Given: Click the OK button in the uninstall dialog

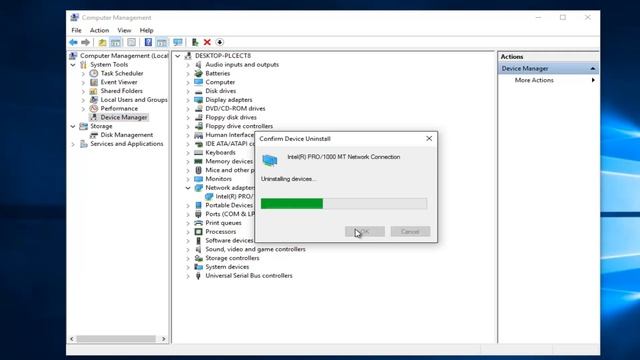Looking at the screenshot, I should coord(364,231).
